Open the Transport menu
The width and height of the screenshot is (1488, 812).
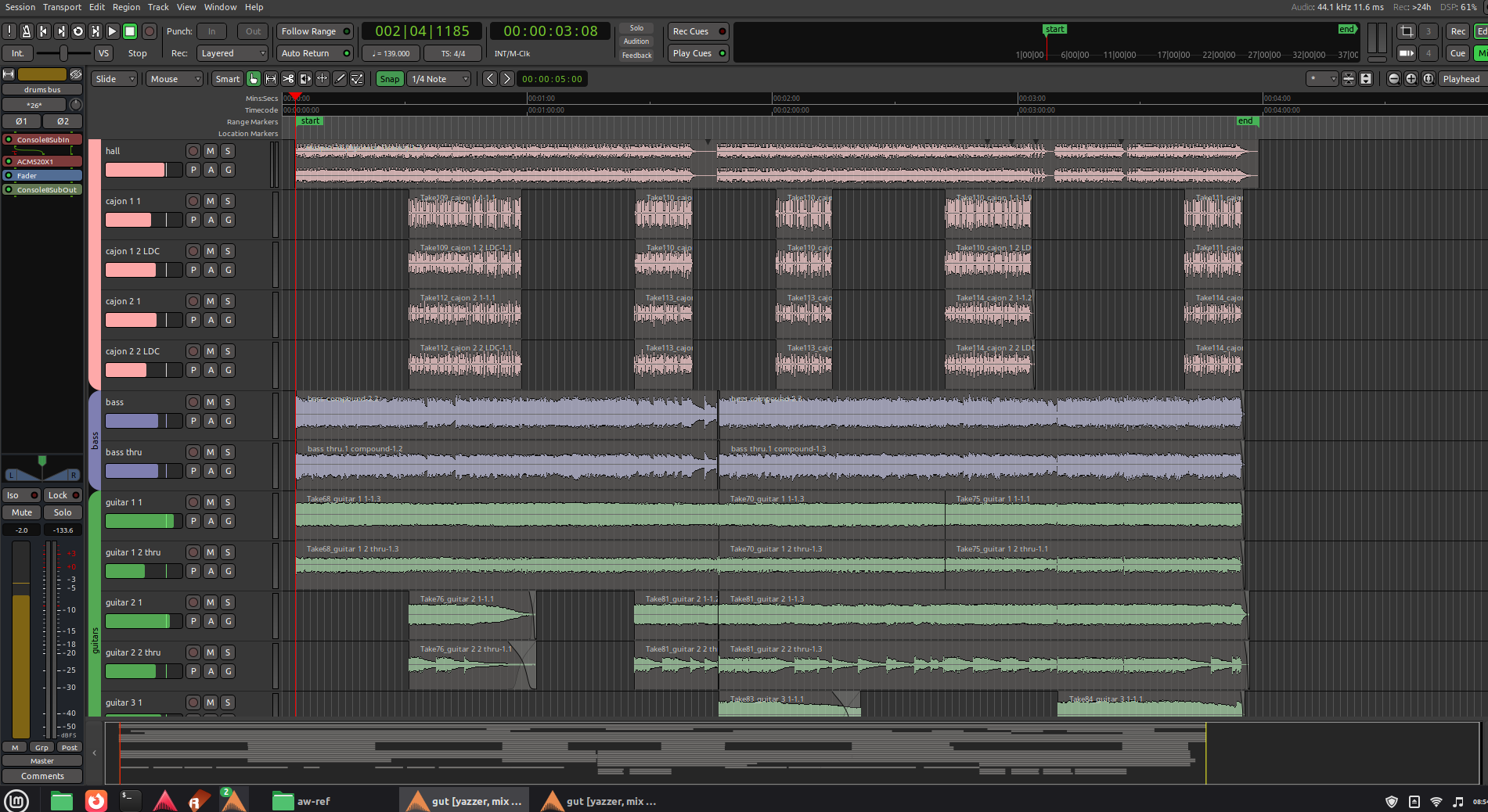[x=62, y=7]
